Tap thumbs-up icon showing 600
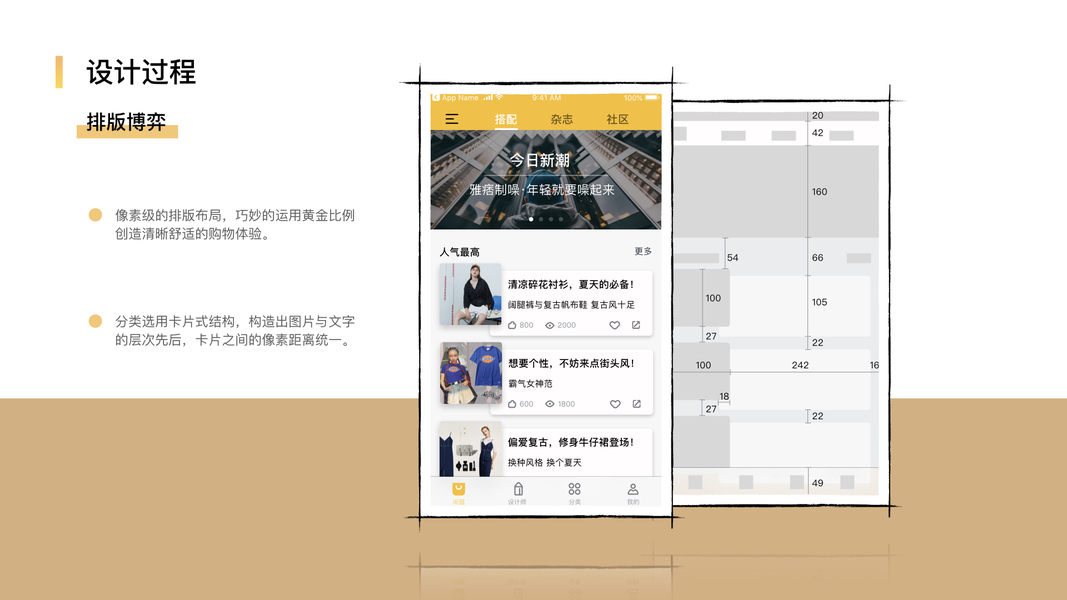 (512, 404)
